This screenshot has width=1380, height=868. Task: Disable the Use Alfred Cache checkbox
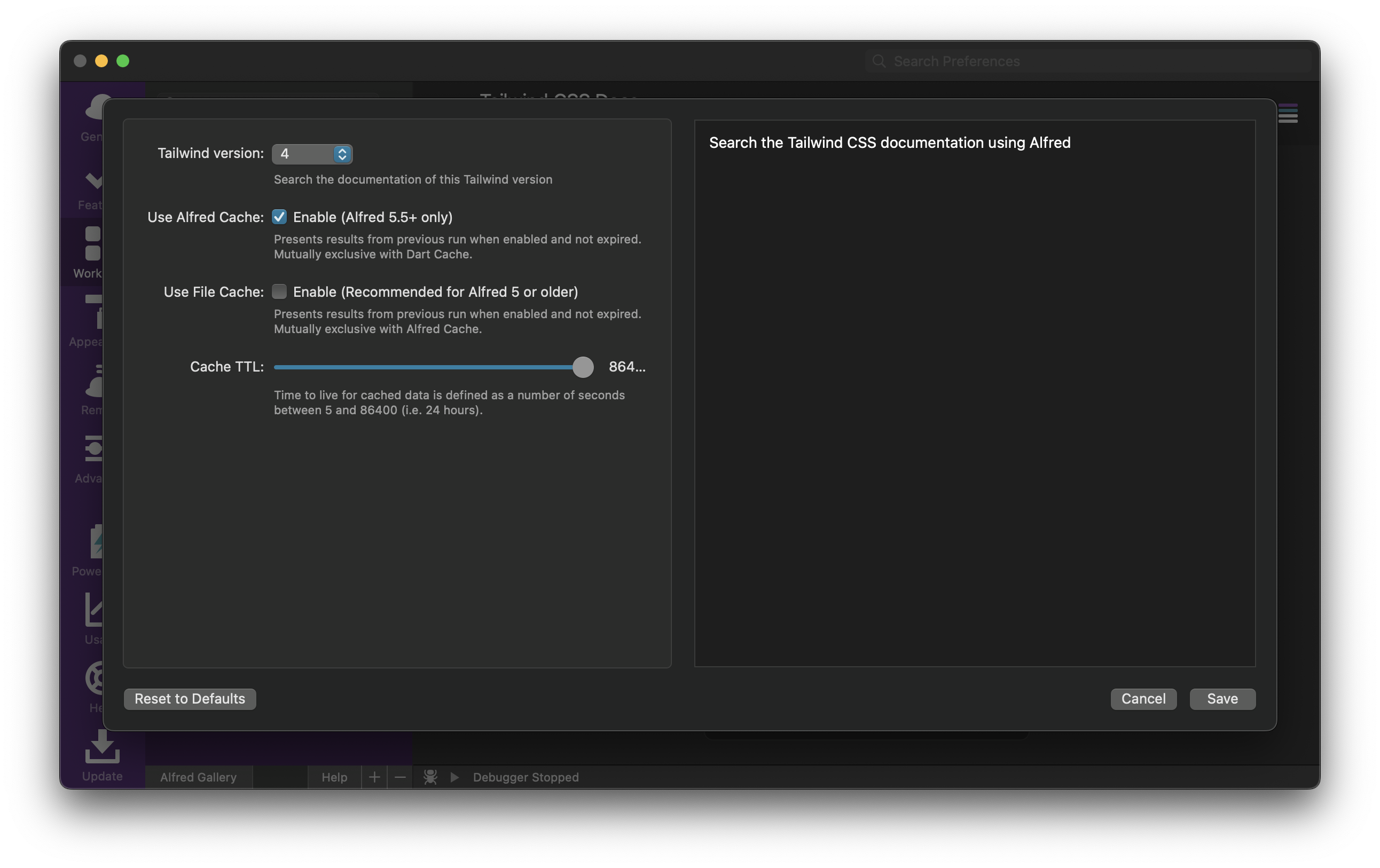click(x=279, y=217)
